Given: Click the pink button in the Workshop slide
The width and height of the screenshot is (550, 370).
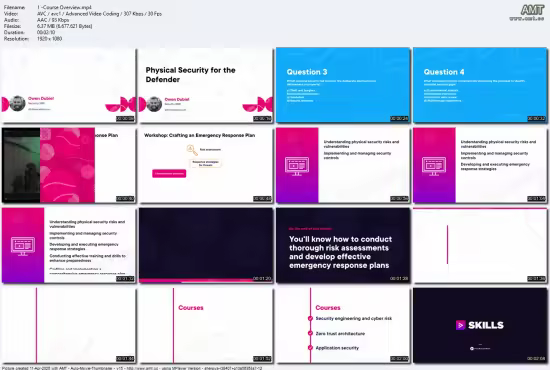Looking at the screenshot, I should [169, 173].
